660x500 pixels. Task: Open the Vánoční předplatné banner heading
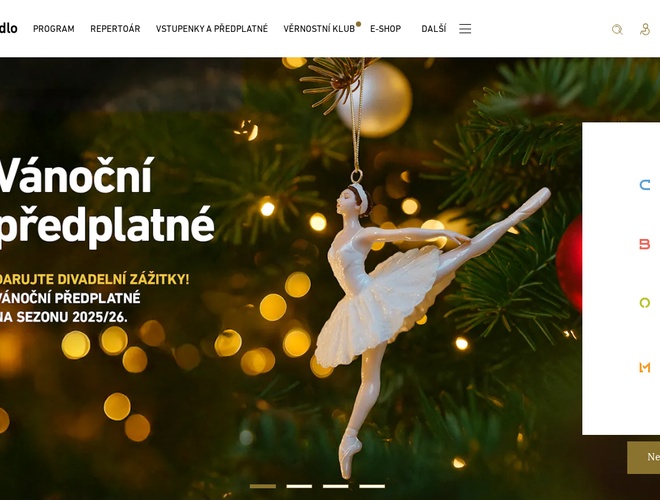pyautogui.click(x=107, y=201)
